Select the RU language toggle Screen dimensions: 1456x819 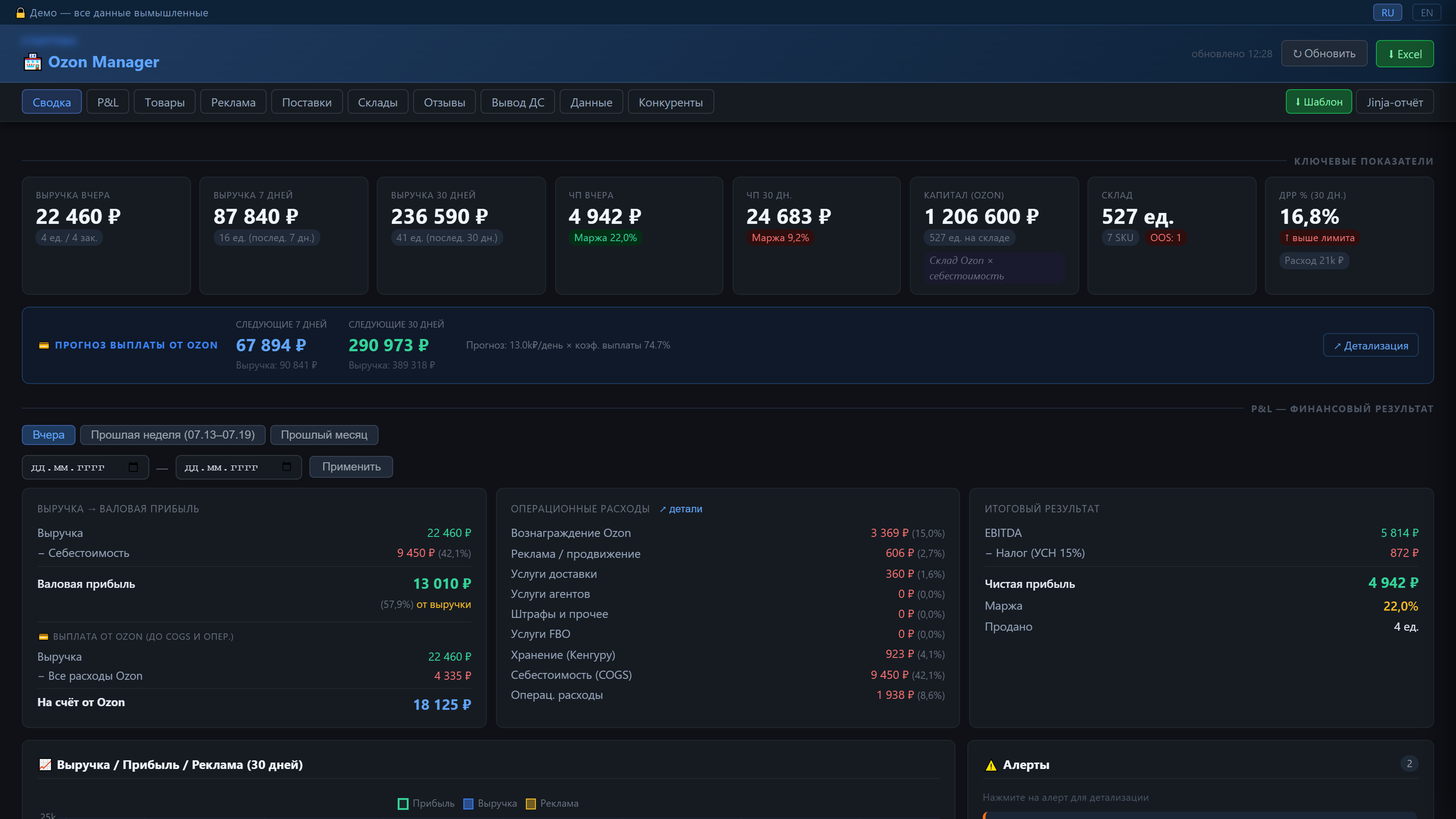[x=1388, y=12]
